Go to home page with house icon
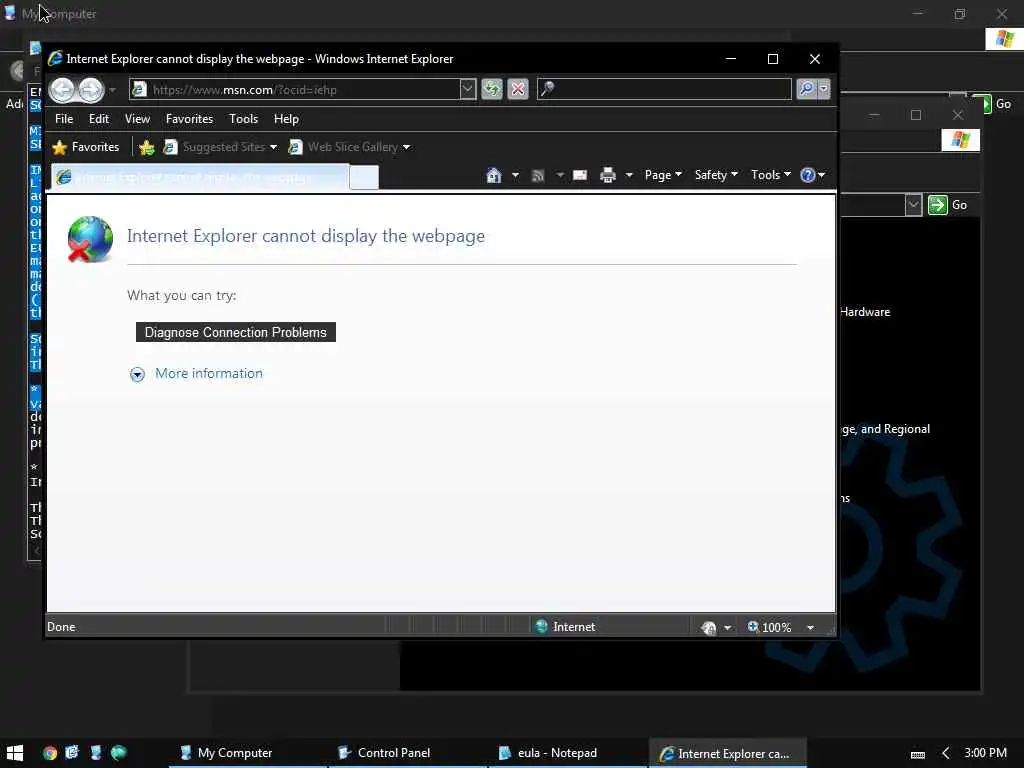Screen dimensions: 1024x768 [494, 175]
